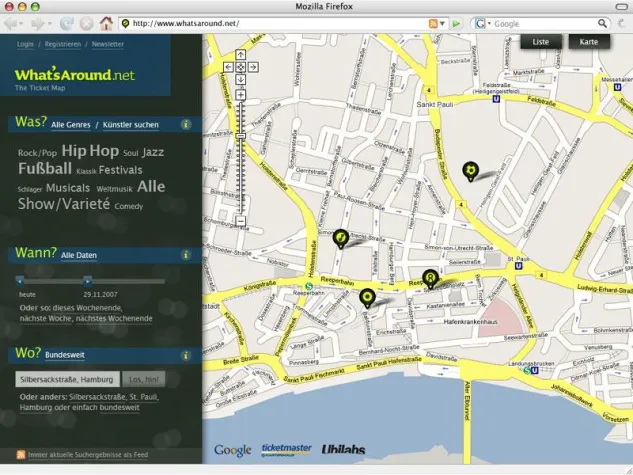This screenshot has width=633, height=475.
Task: Click the date slider handle at 29.11.2007
Action: tap(88, 281)
